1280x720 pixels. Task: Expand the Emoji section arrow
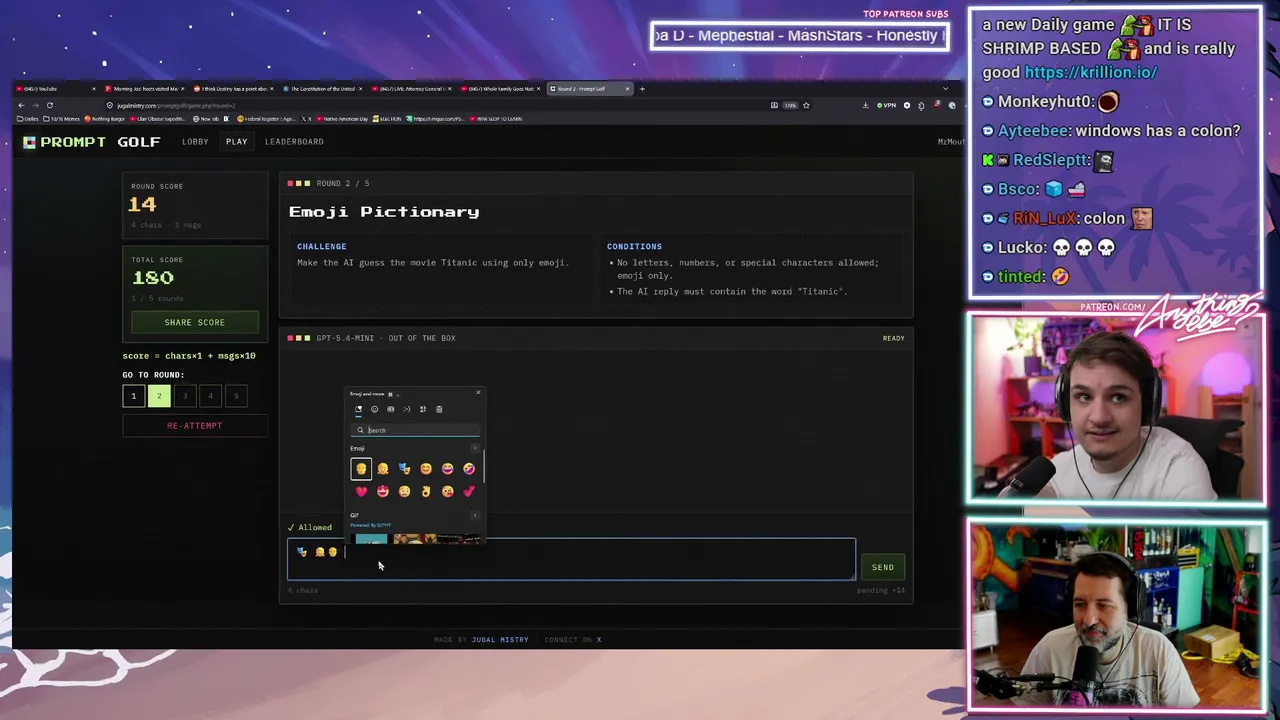tap(475, 448)
